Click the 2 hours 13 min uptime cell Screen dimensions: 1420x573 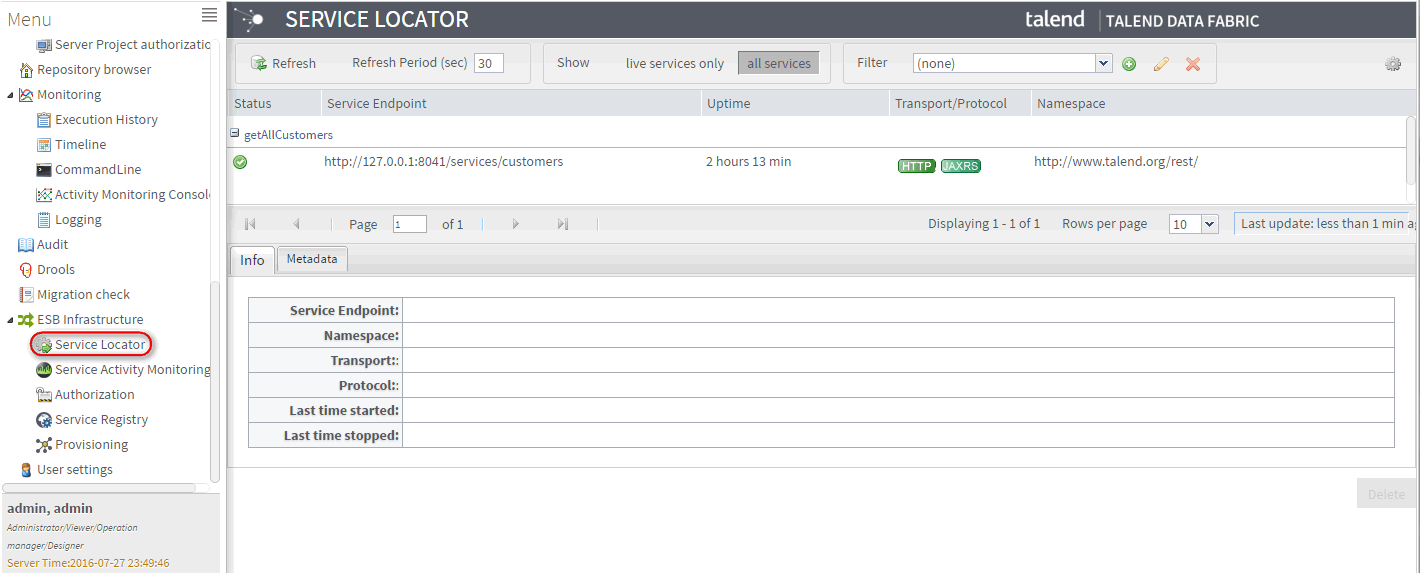748,161
